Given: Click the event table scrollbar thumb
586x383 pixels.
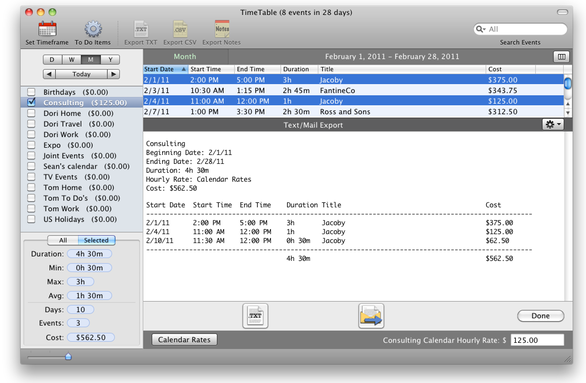Looking at the screenshot, I should tap(568, 83).
